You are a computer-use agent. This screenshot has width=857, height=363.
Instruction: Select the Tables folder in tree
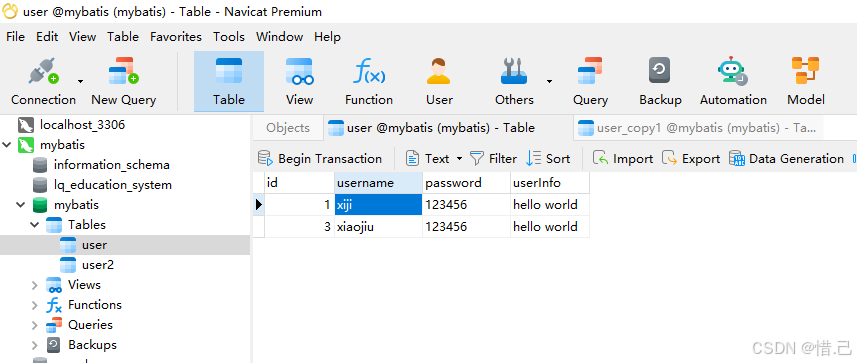86,225
